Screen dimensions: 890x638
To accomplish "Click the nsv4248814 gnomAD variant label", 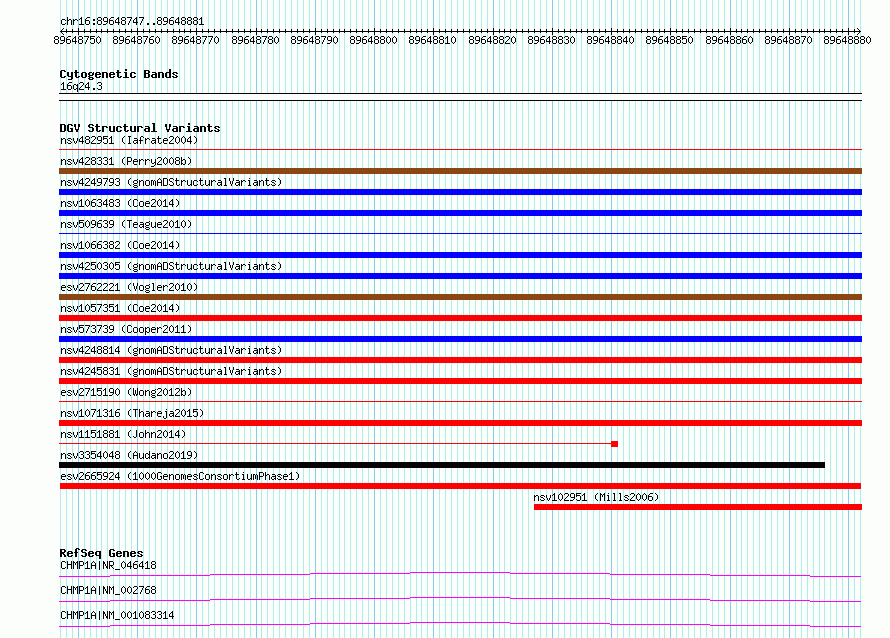I will [171, 350].
